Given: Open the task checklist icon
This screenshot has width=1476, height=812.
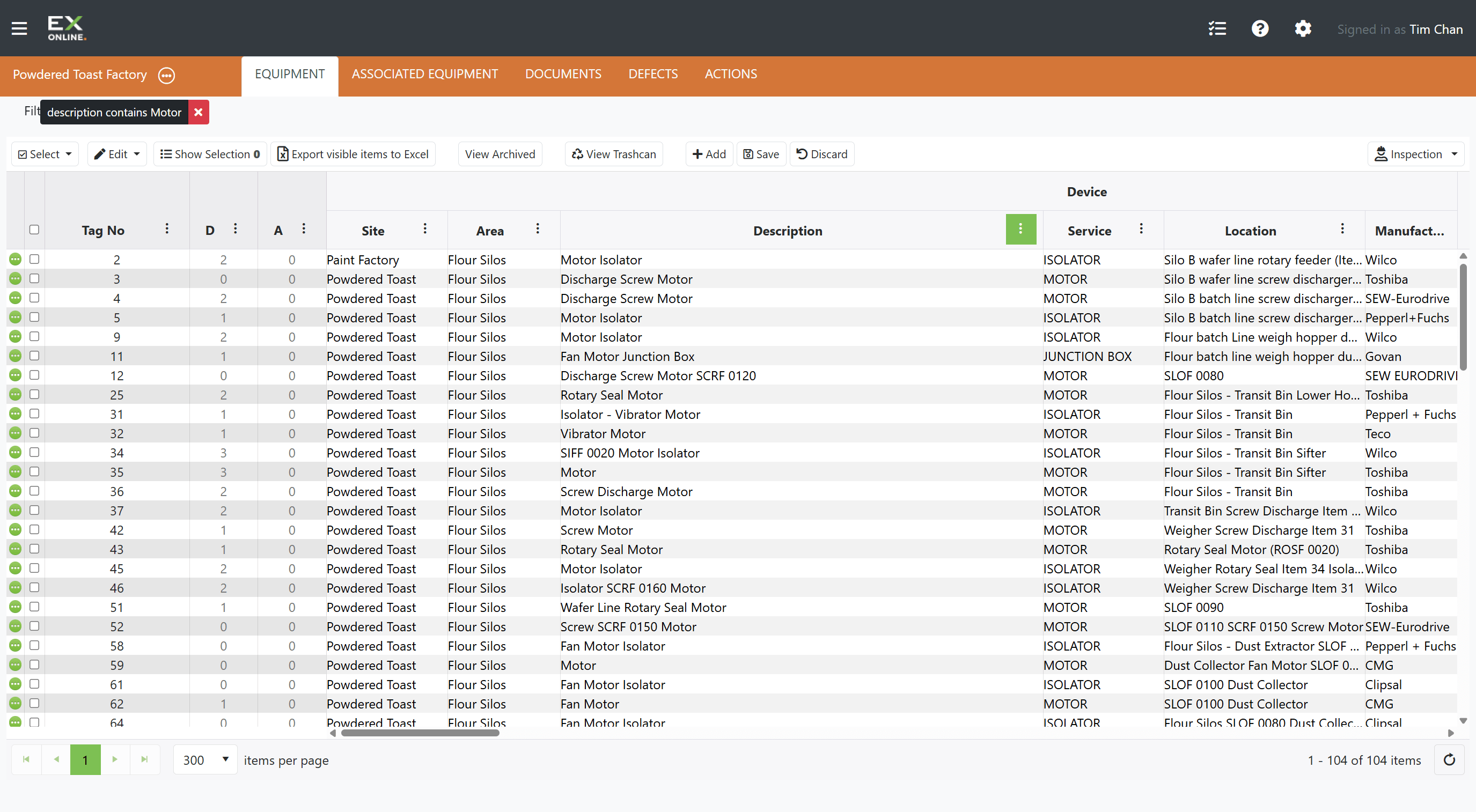Looking at the screenshot, I should [1217, 28].
